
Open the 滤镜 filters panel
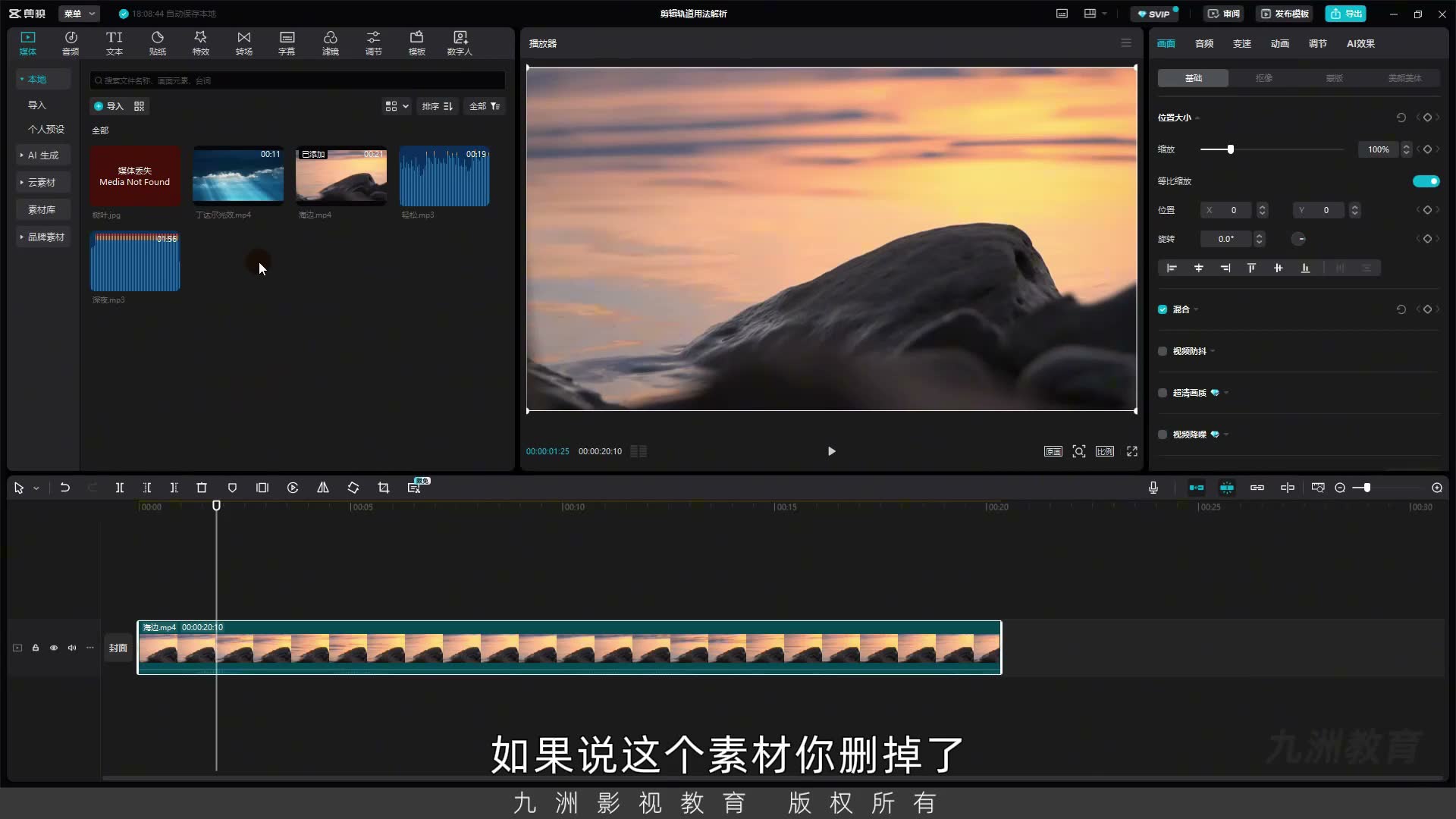tap(331, 43)
